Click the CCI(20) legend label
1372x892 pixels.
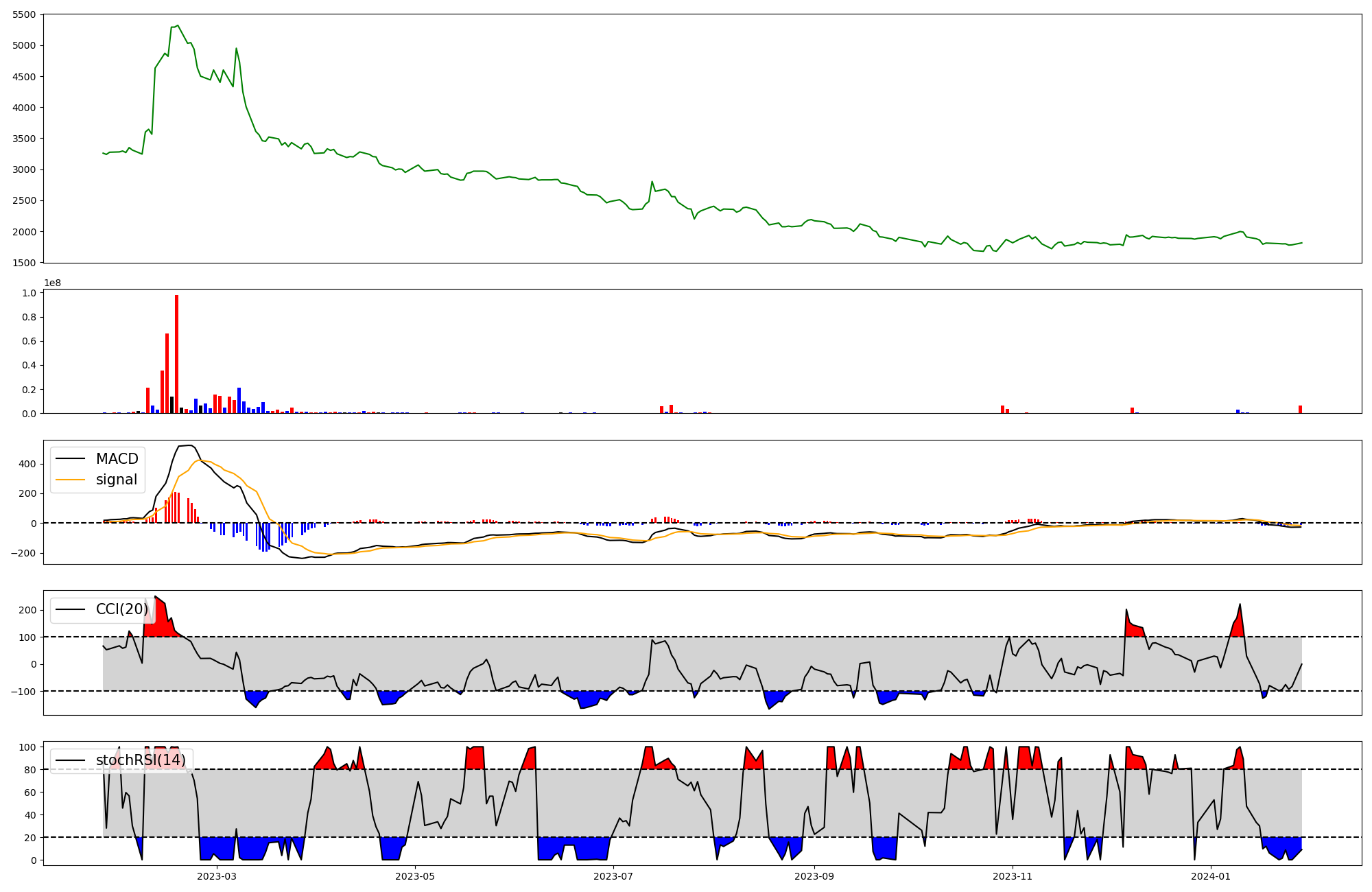click(x=121, y=609)
